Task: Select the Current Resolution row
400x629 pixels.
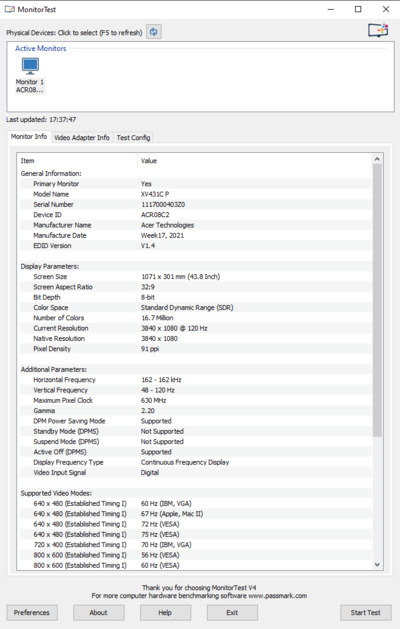Action: (195, 328)
